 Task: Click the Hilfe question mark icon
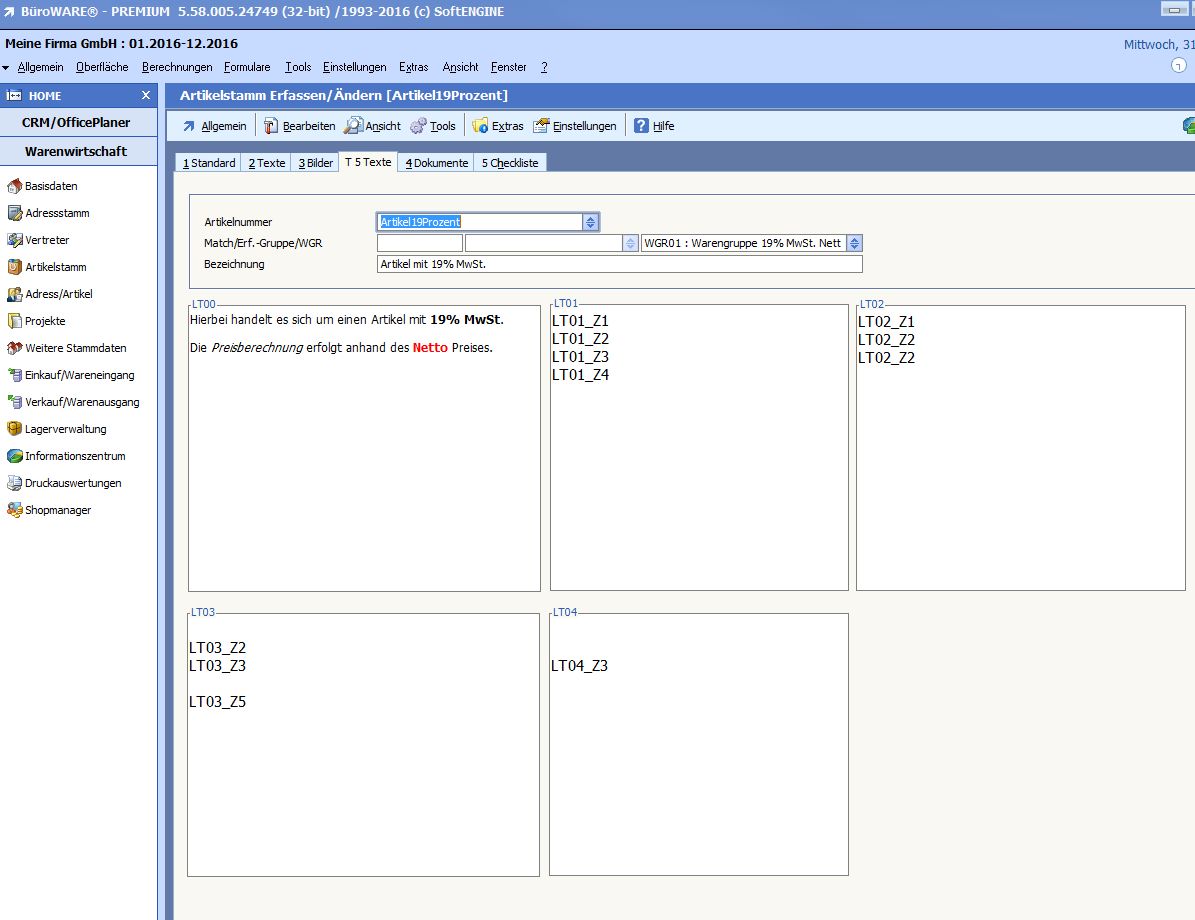coord(641,126)
